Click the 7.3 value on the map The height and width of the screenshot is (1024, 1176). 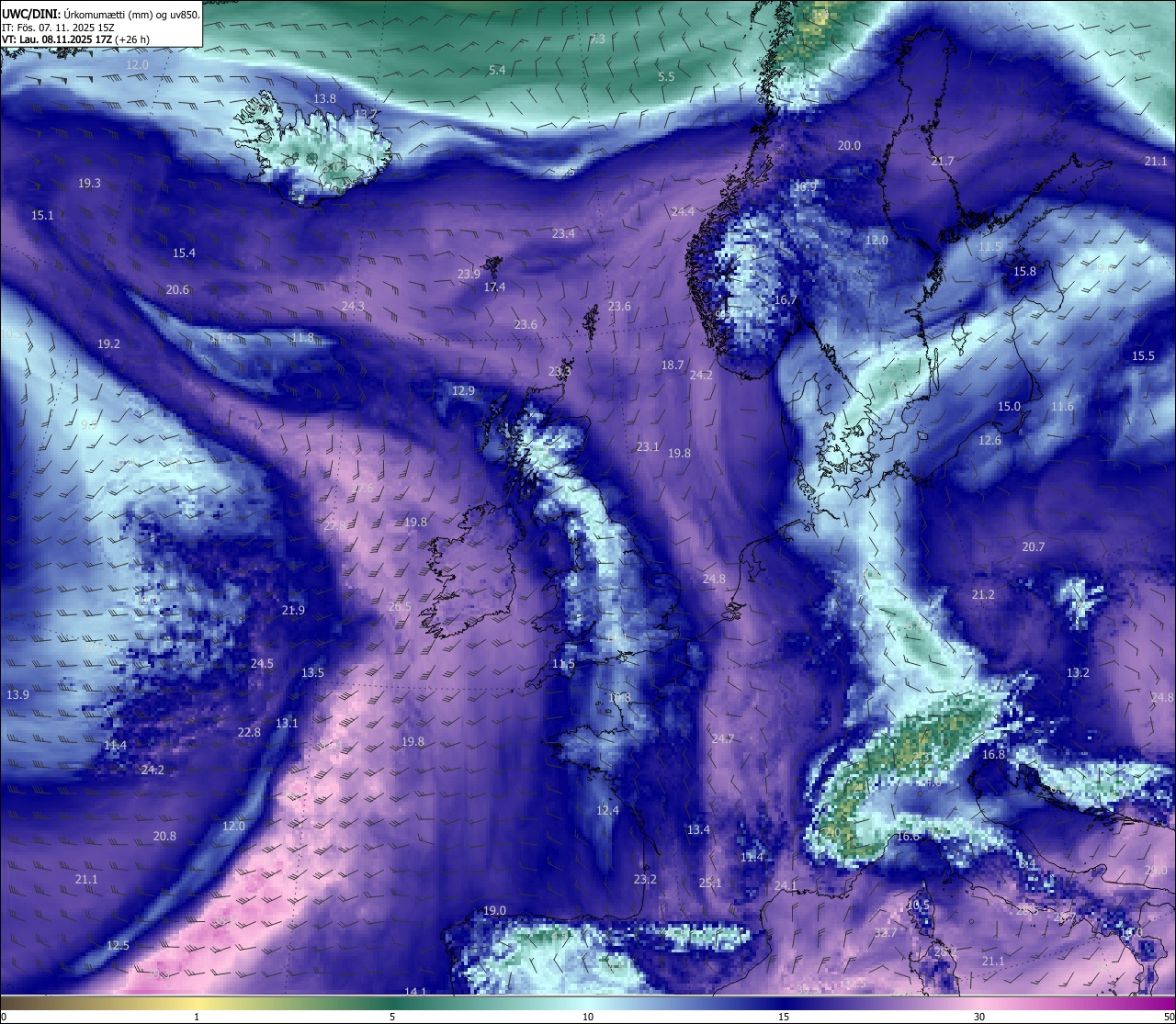coord(597,39)
